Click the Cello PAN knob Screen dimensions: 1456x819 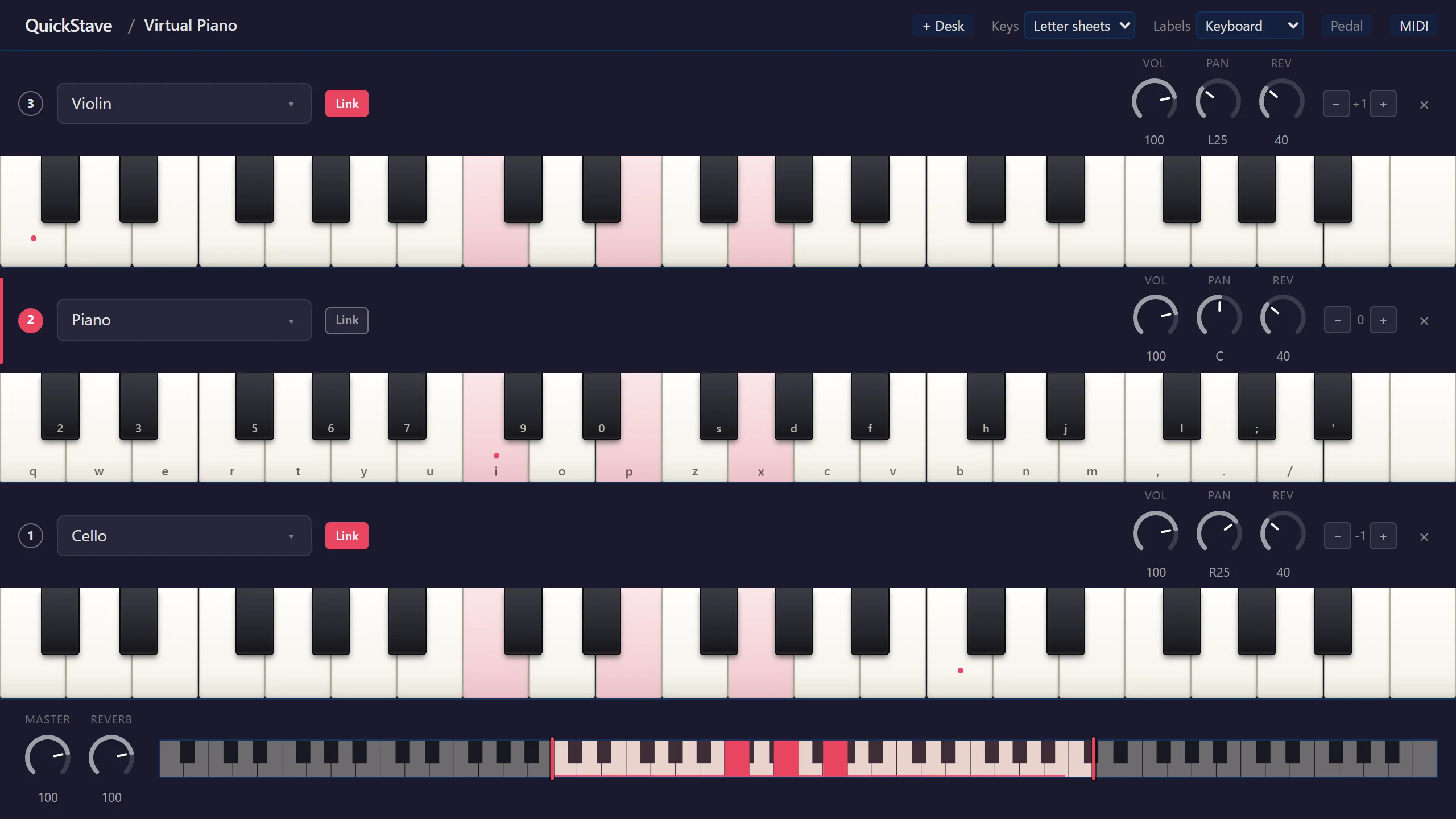[1219, 532]
